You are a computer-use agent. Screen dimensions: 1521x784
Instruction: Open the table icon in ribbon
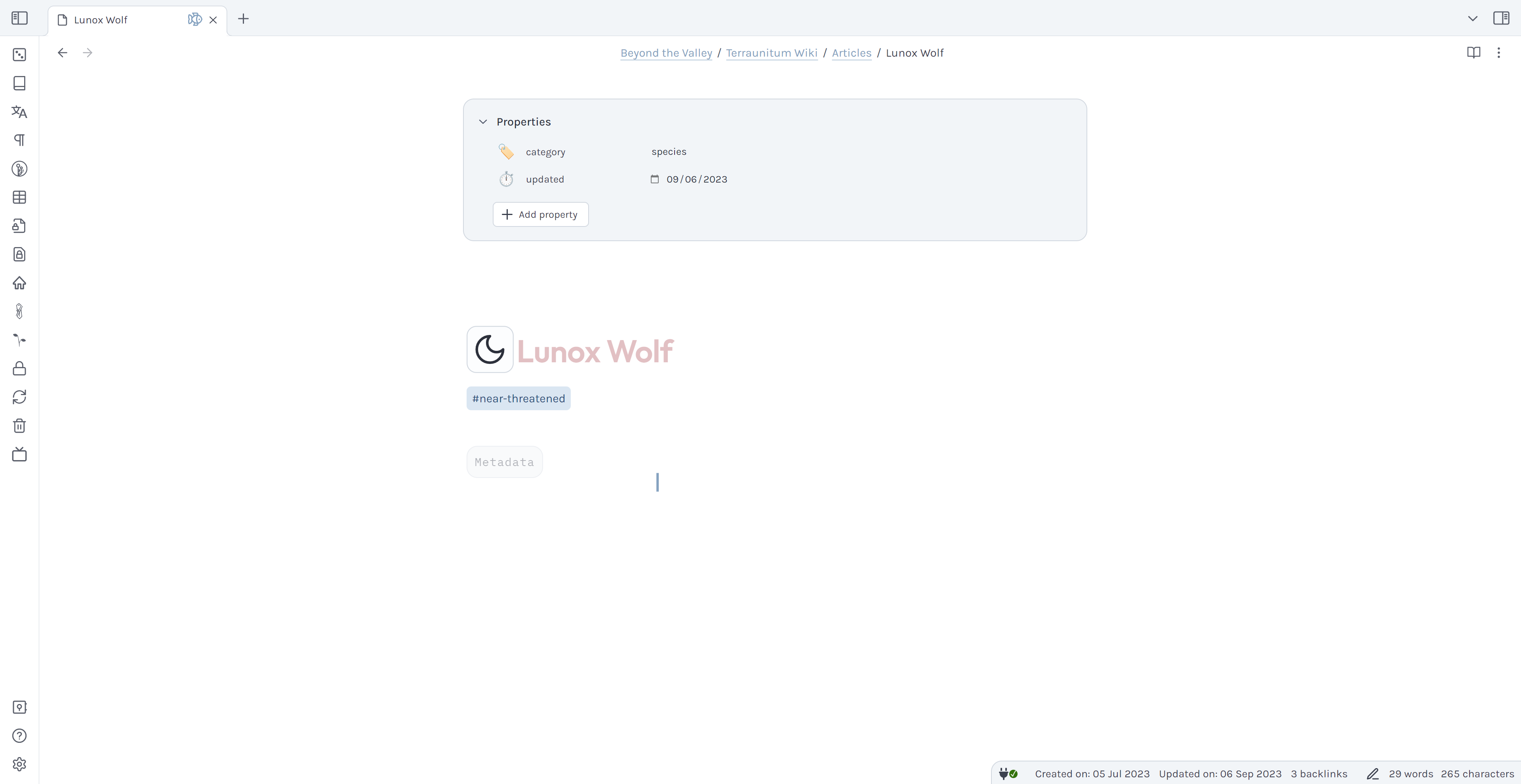pos(19,197)
